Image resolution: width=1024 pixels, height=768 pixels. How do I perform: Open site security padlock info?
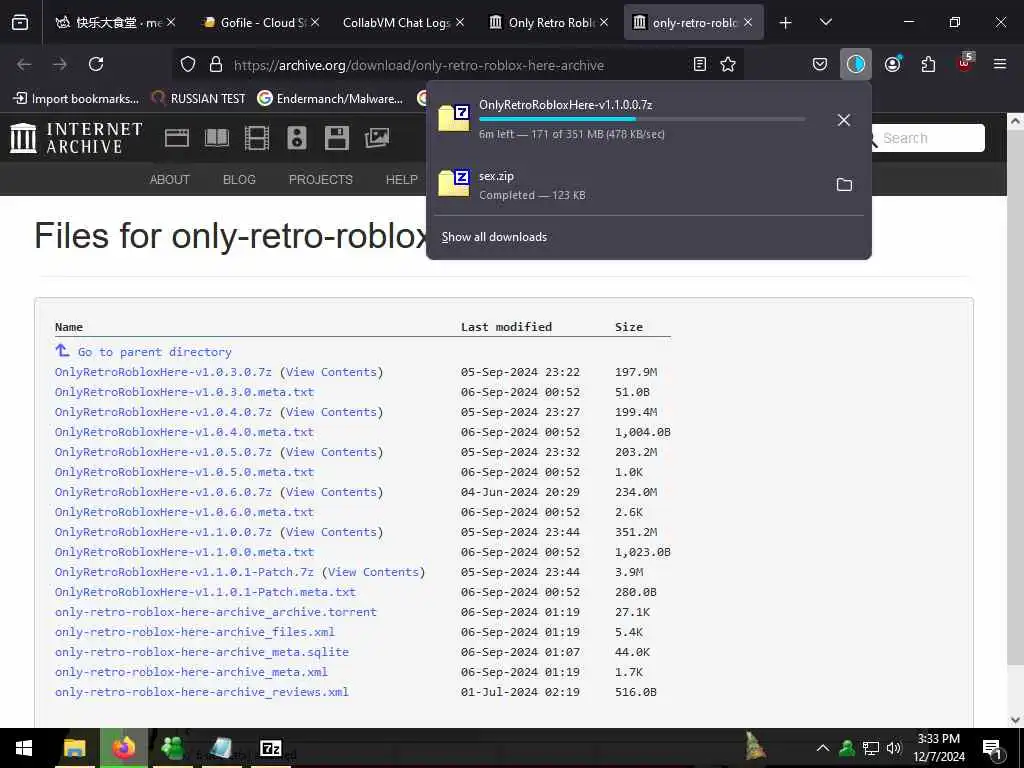point(216,64)
